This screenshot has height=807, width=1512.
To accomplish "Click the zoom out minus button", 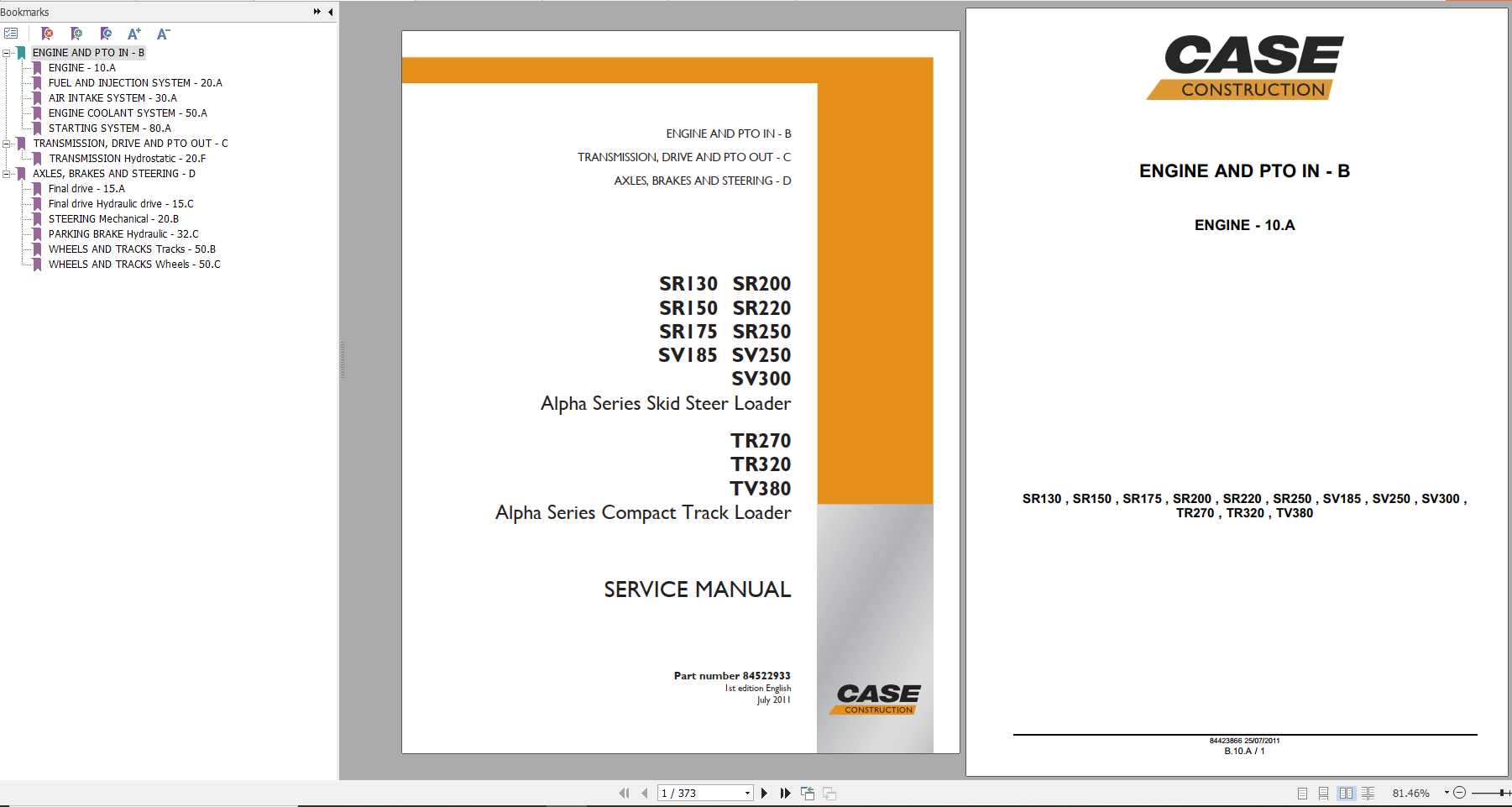I will (1459, 793).
